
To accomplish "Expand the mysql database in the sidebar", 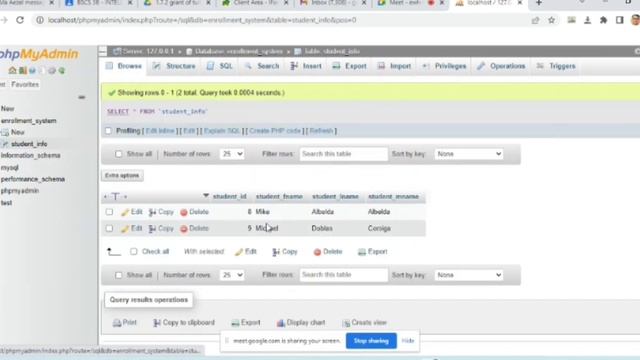I will pyautogui.click(x=10, y=167).
